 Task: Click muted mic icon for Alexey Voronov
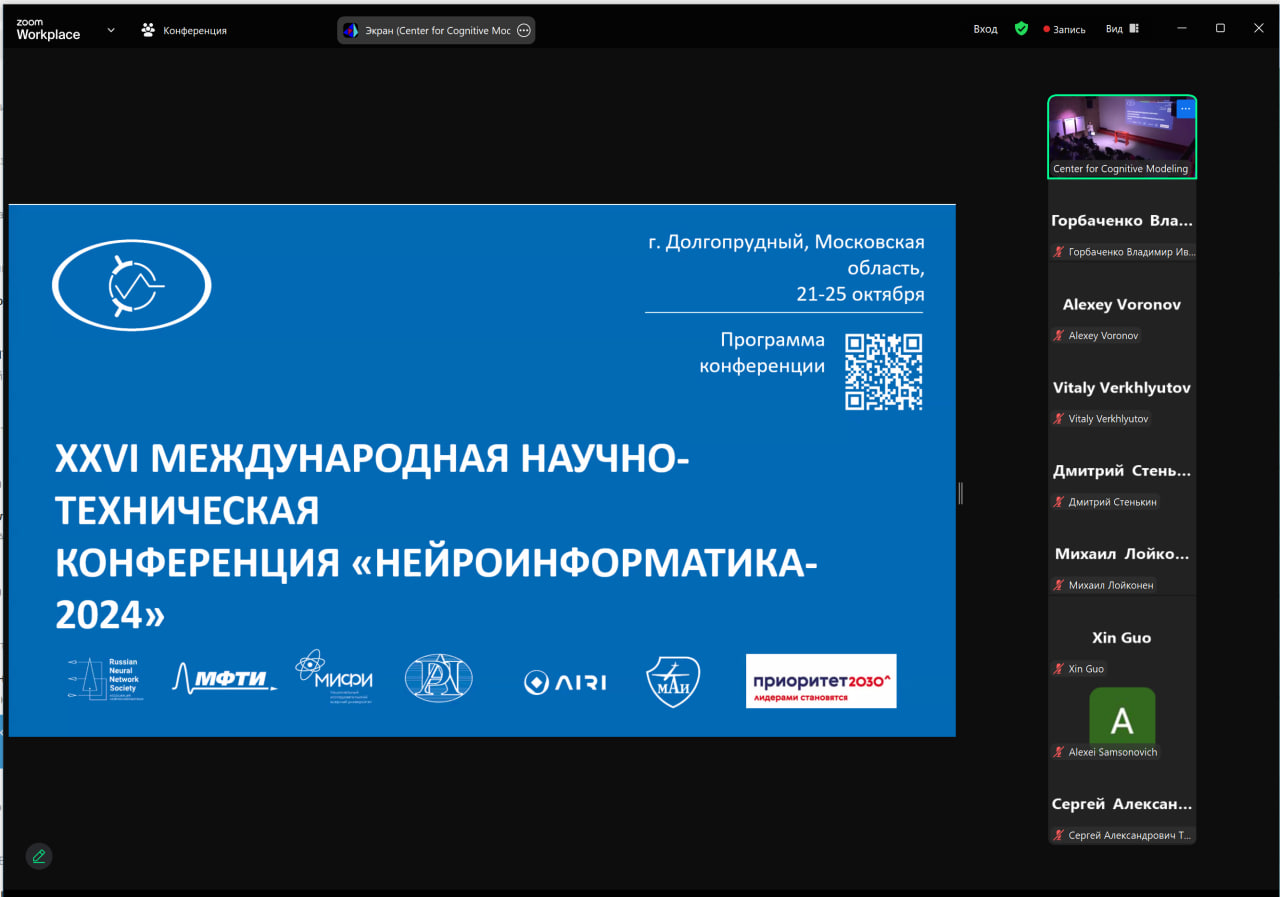(1058, 336)
